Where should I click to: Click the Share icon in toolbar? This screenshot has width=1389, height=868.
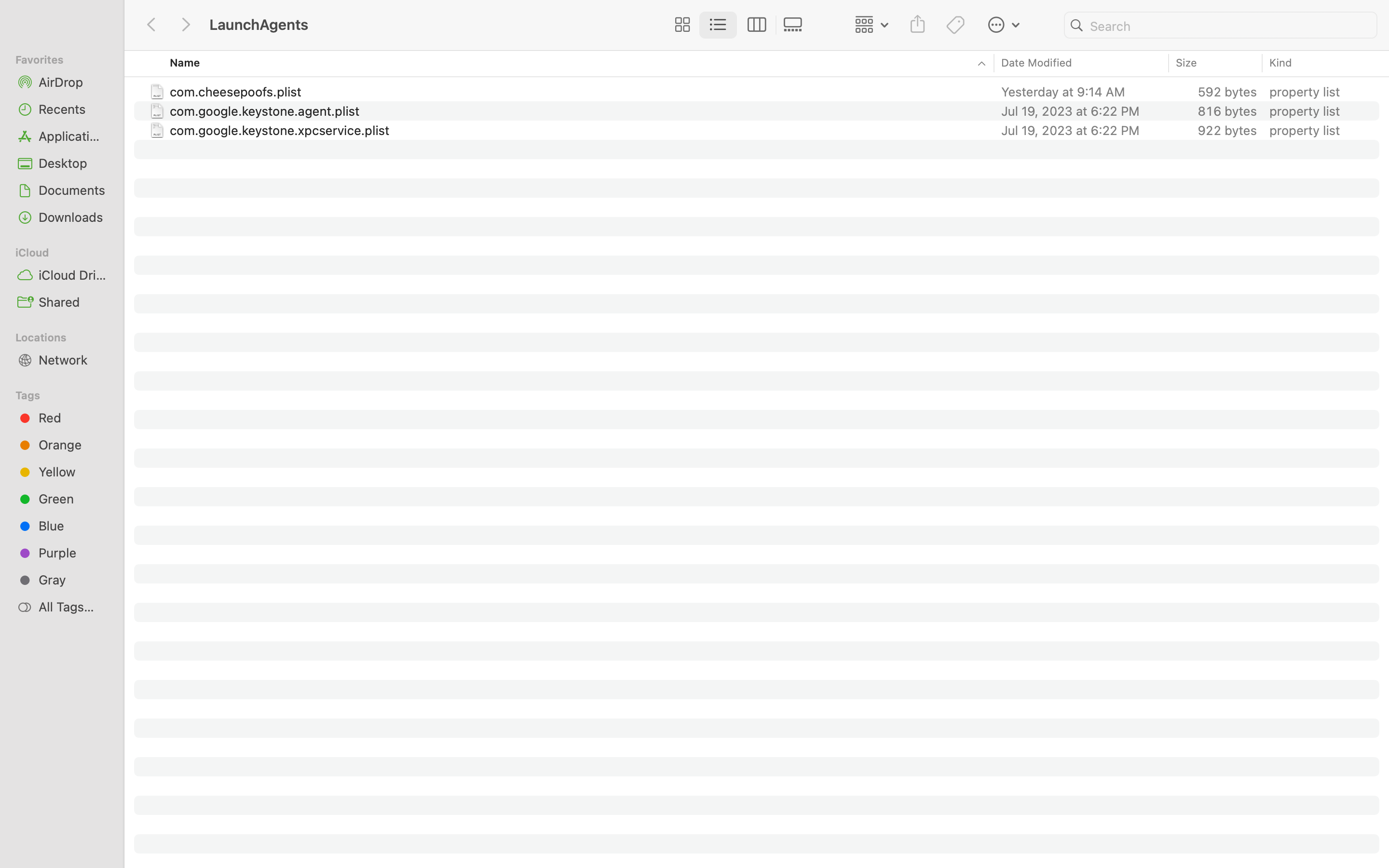tap(917, 25)
